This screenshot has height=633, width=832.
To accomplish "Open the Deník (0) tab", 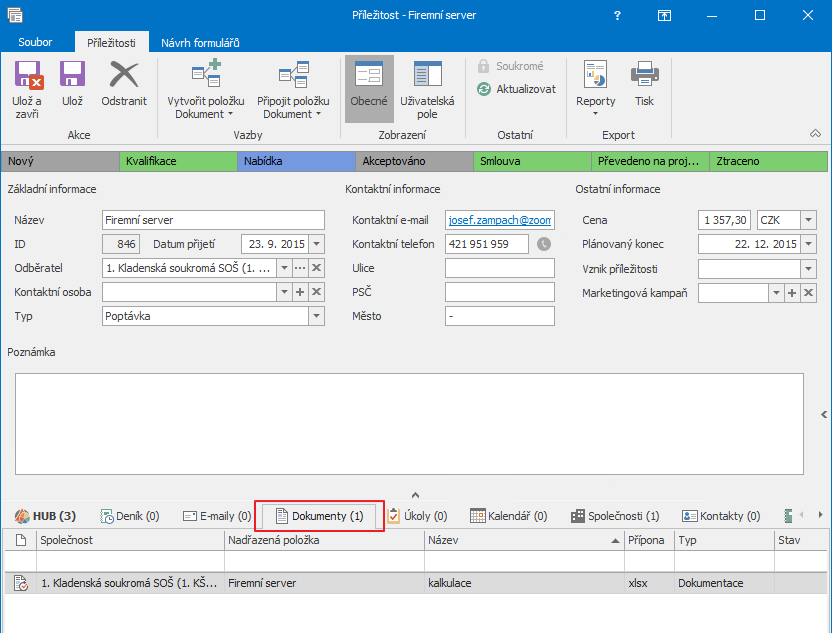I will click(130, 516).
